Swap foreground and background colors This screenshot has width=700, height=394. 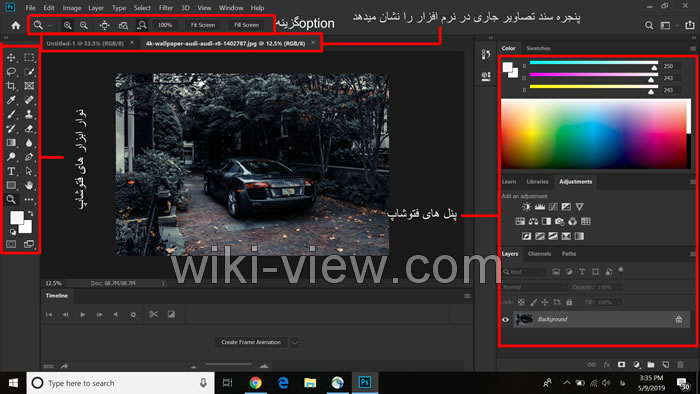pyautogui.click(x=30, y=214)
